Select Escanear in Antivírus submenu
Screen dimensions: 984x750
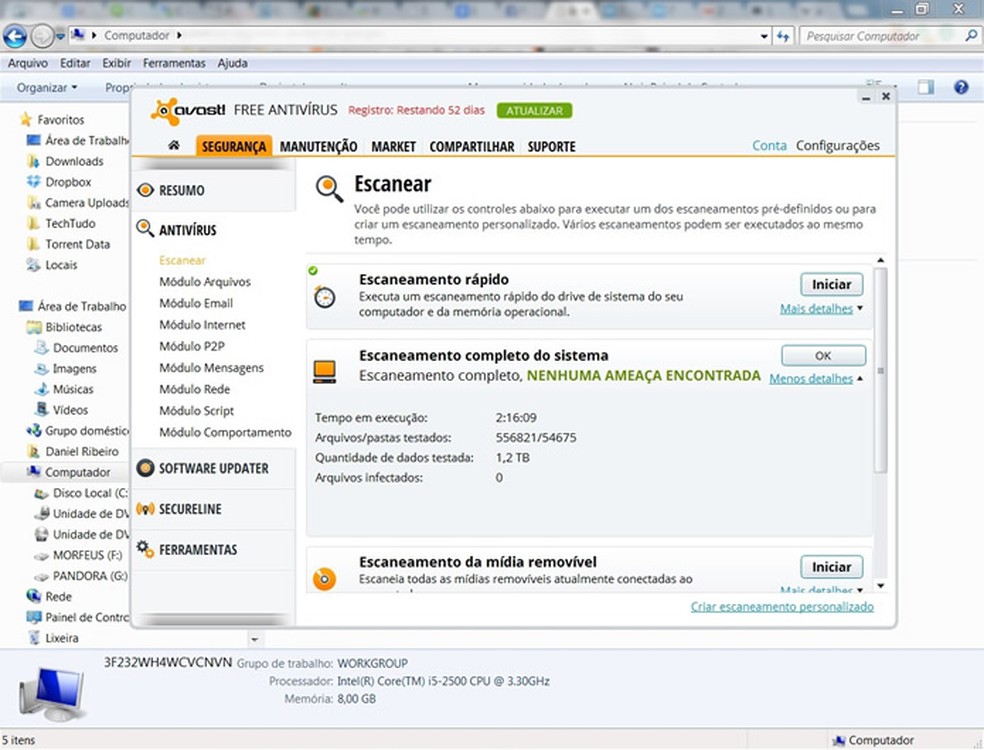(182, 260)
